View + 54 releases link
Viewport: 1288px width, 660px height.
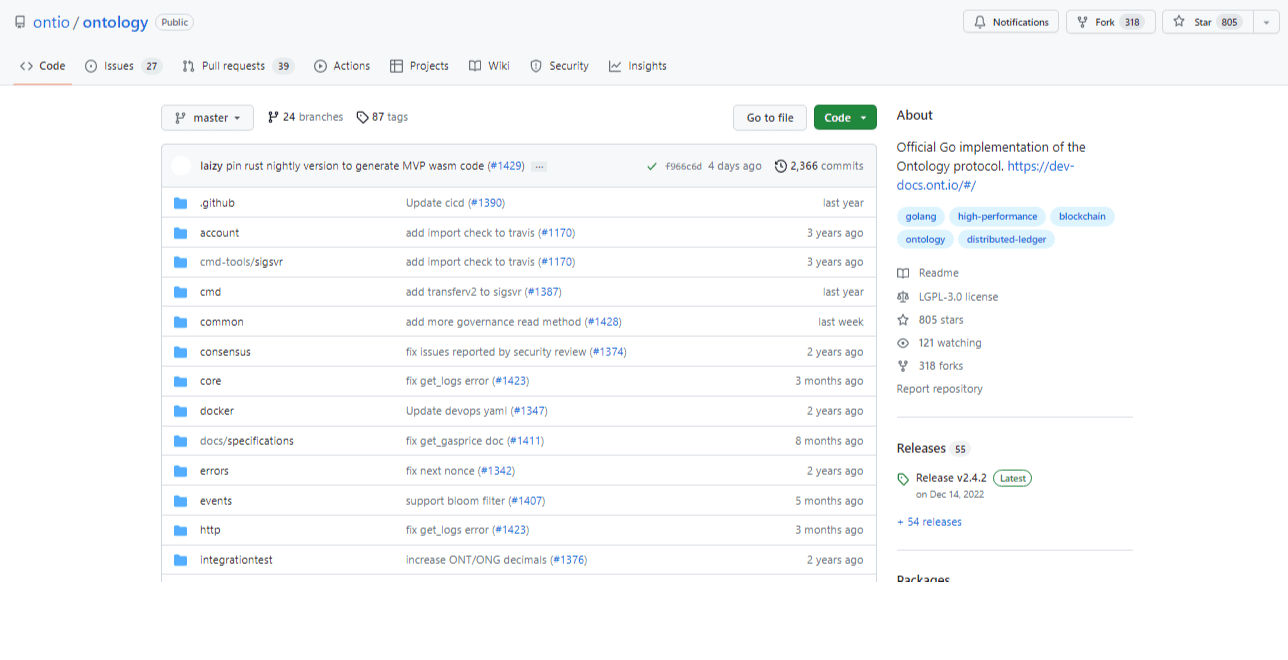(929, 522)
